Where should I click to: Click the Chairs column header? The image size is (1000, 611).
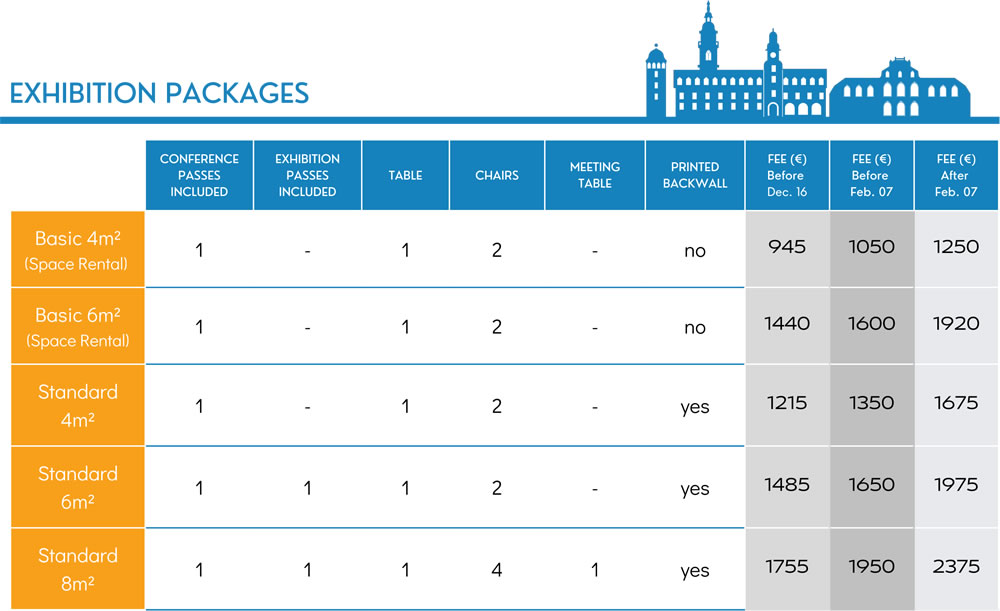click(497, 175)
